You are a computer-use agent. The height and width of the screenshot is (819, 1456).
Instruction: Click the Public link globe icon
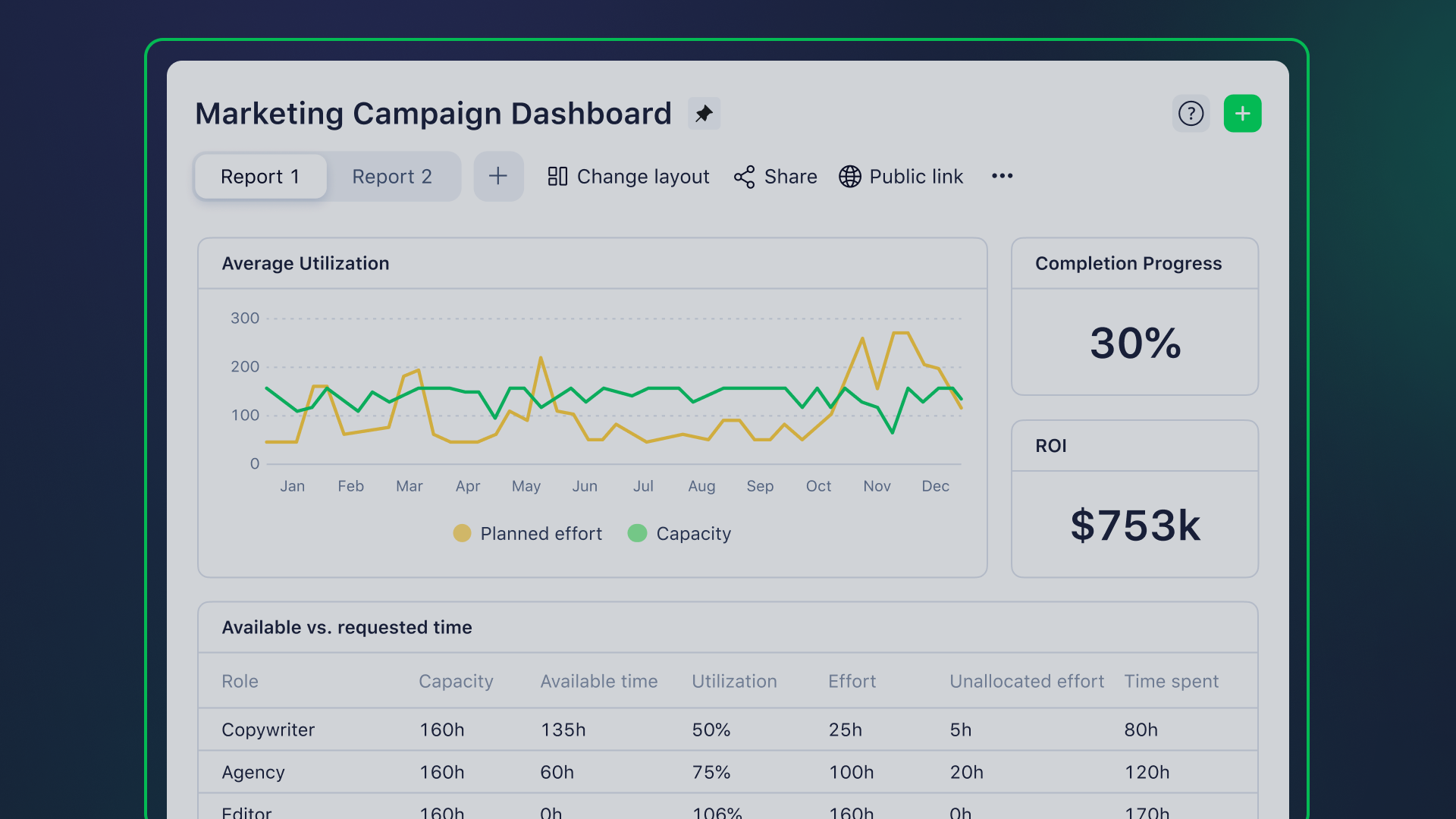849,177
